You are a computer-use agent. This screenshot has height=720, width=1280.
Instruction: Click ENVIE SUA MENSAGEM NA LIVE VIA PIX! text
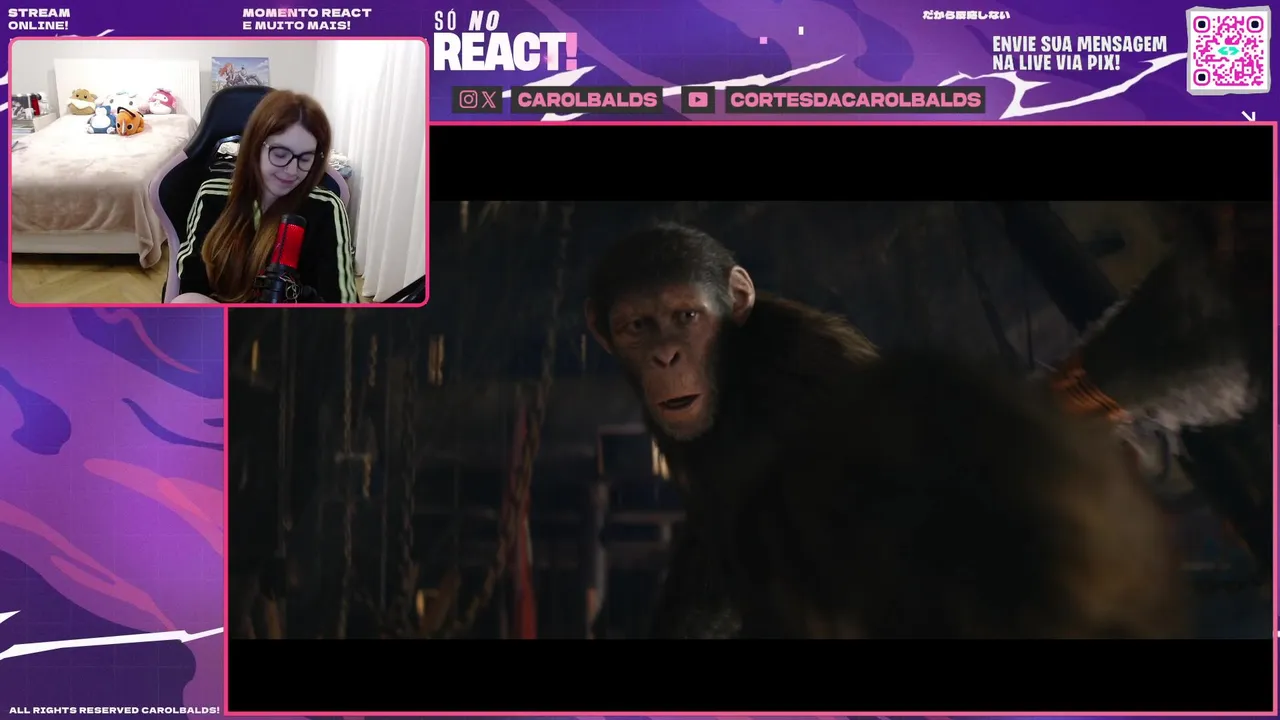(x=1079, y=53)
